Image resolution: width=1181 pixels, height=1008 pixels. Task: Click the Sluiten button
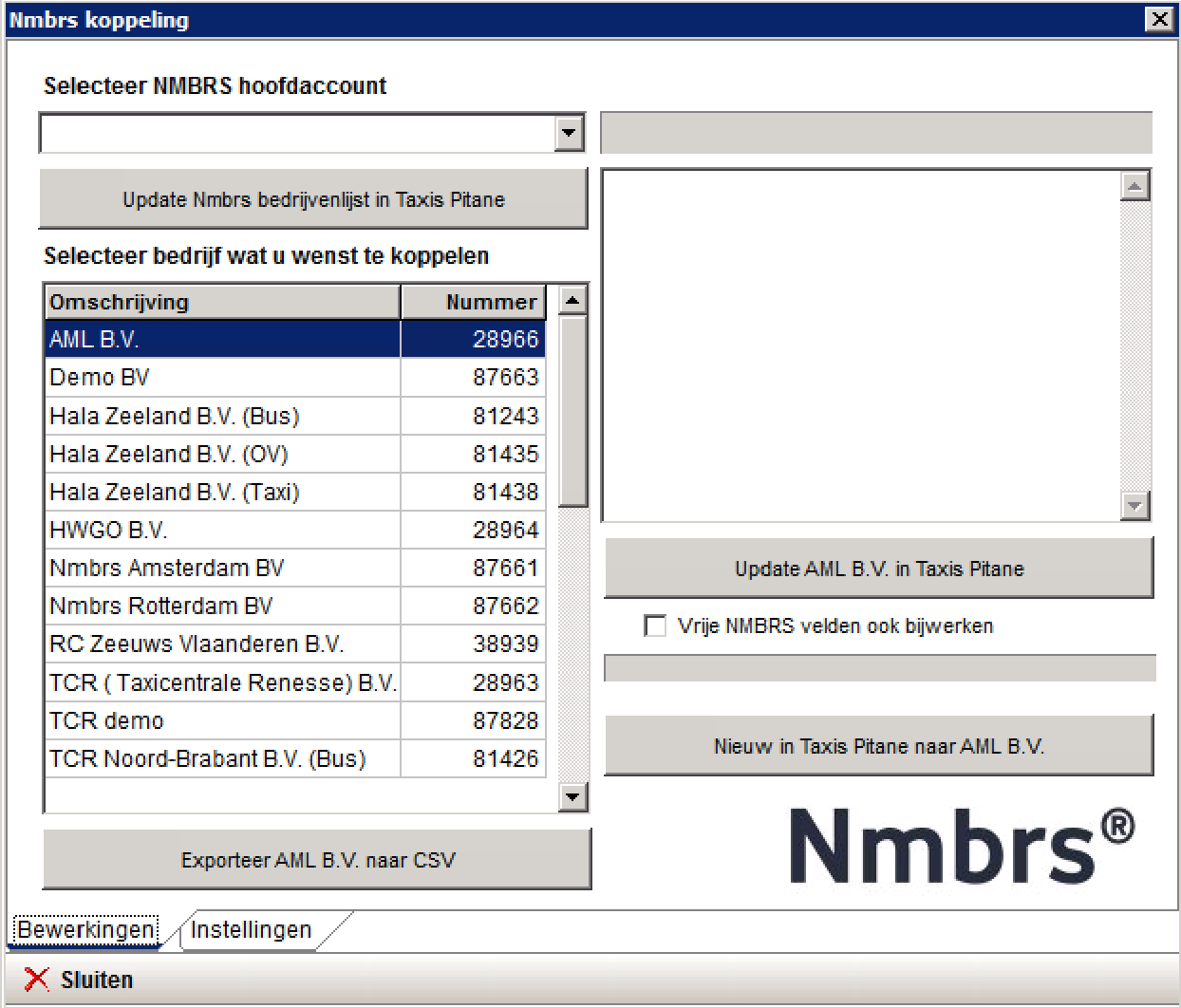[79, 980]
